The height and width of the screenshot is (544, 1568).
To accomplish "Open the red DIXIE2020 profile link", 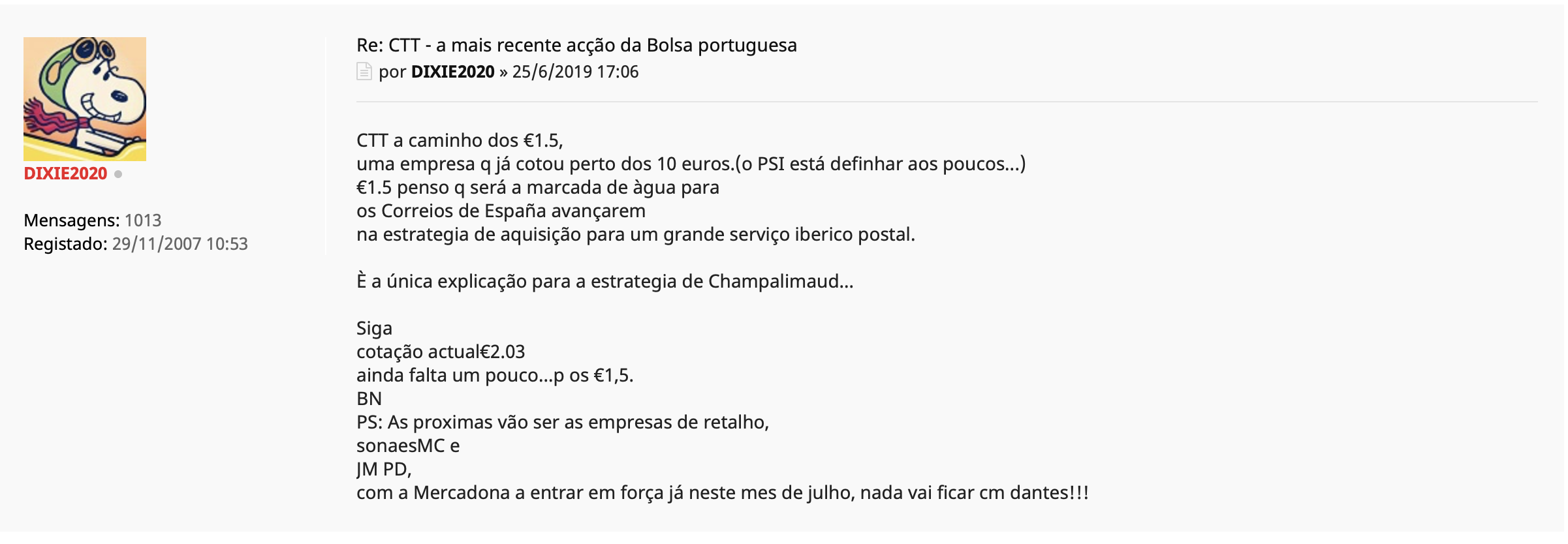I will [65, 174].
